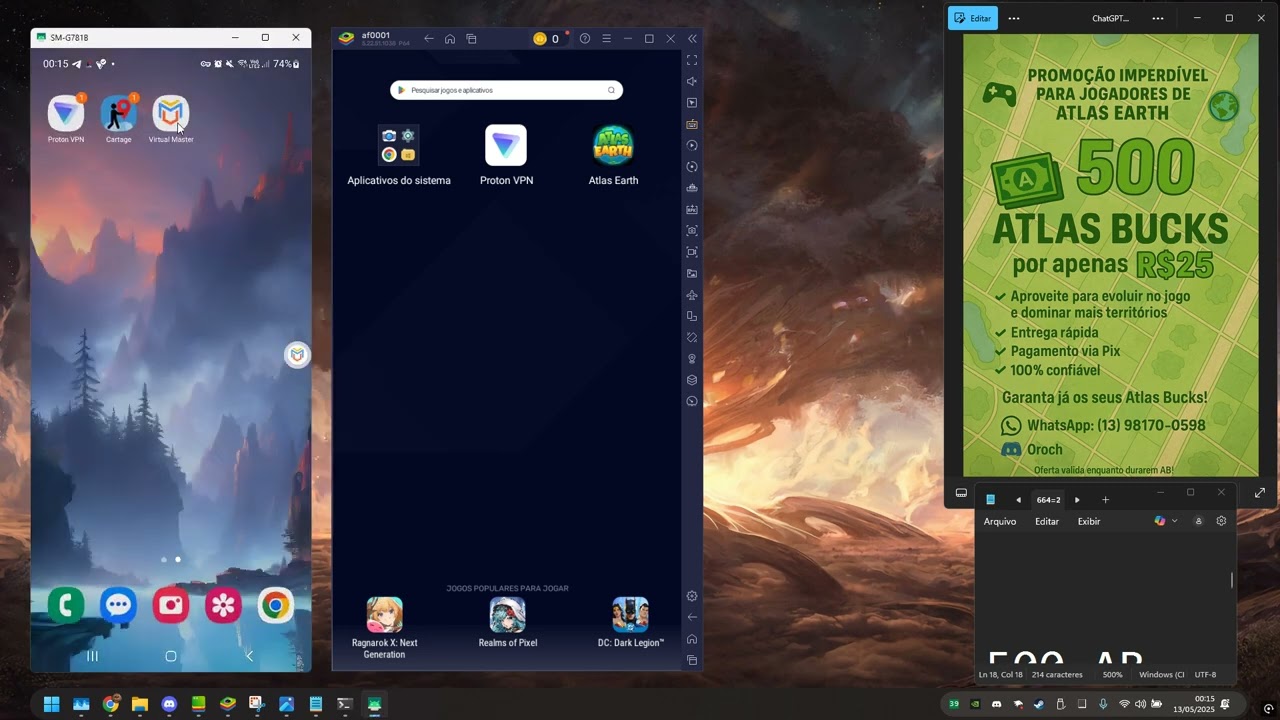Open the phone dialer app
Image resolution: width=1280 pixels, height=720 pixels.
[66, 605]
